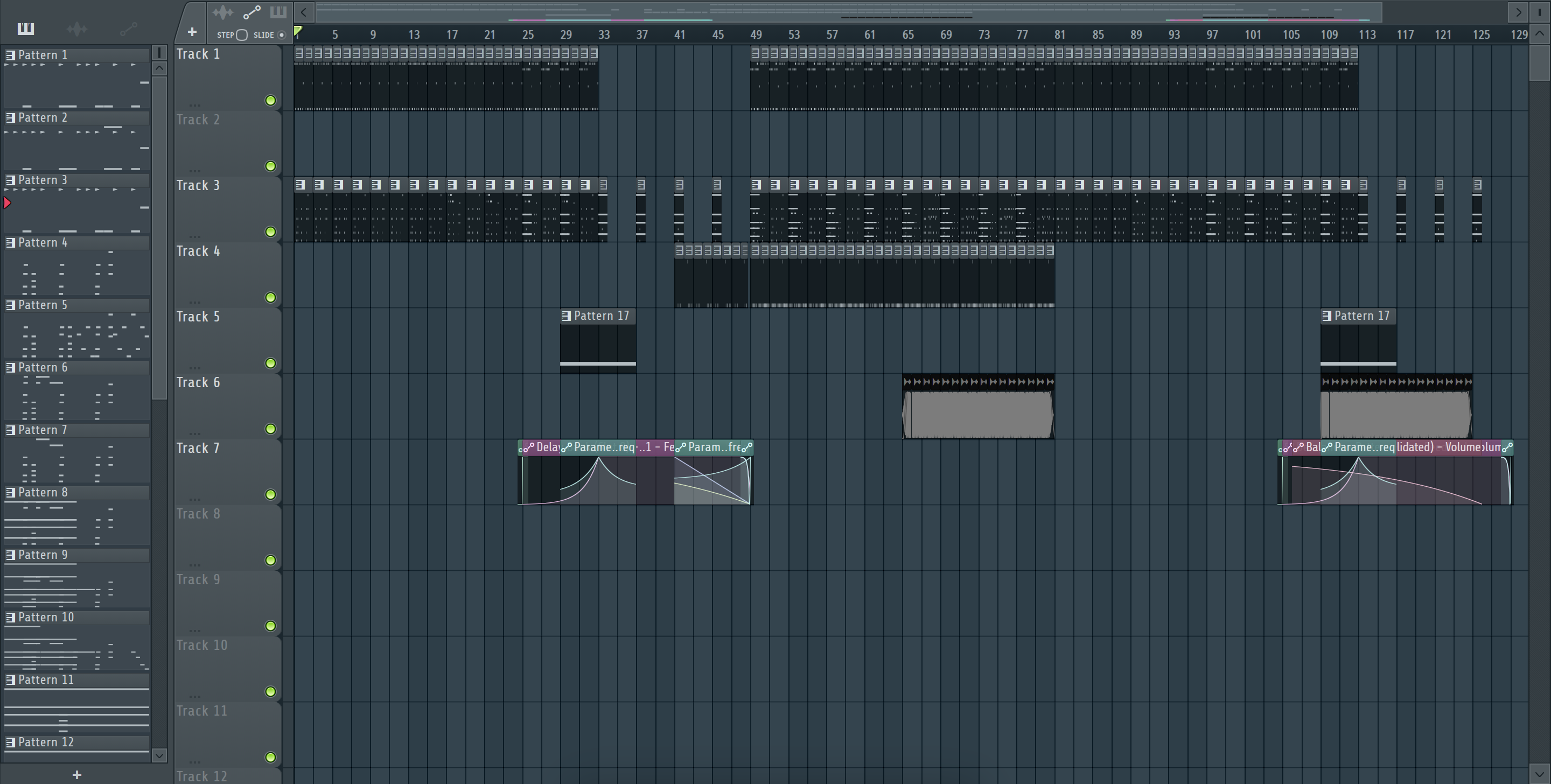The image size is (1551, 784).
Task: Click the timeline overview scroll area
Action: (x=849, y=12)
